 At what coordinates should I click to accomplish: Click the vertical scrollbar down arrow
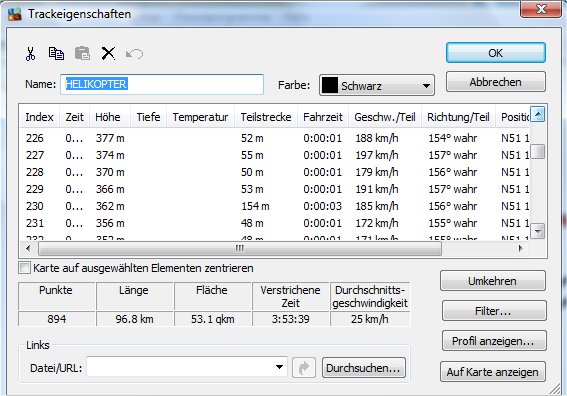click(x=538, y=231)
